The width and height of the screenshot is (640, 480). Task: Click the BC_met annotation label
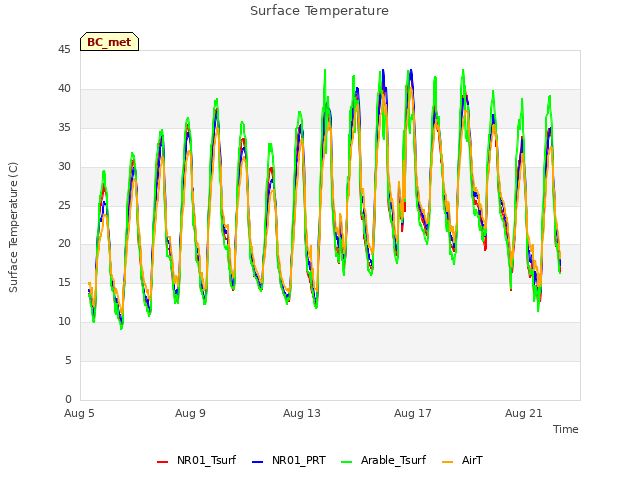pyautogui.click(x=109, y=42)
